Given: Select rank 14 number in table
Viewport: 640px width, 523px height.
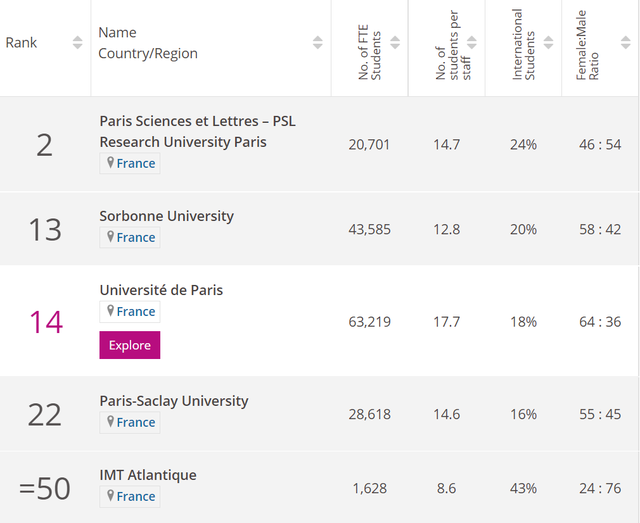Looking at the screenshot, I should (x=45, y=322).
